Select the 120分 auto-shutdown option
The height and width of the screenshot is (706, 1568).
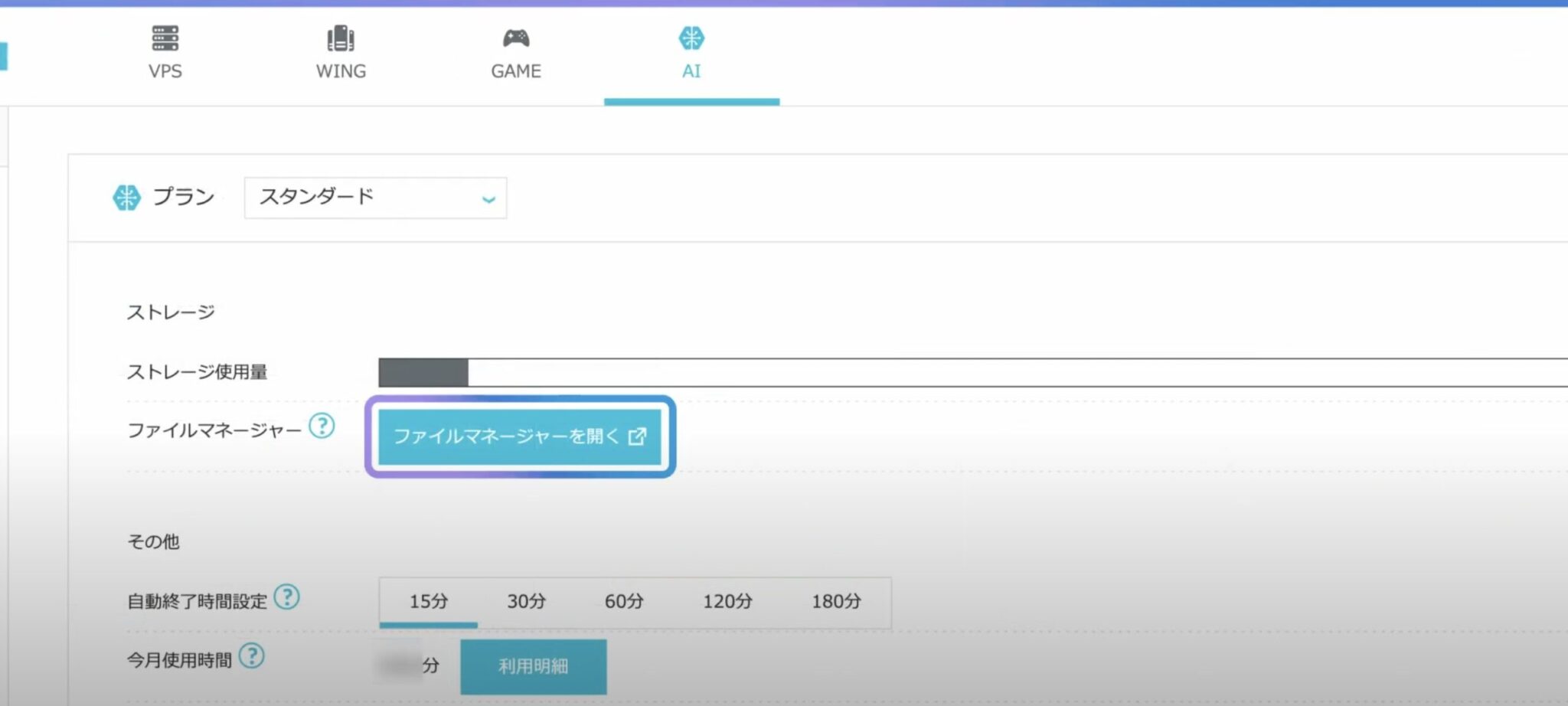pyautogui.click(x=727, y=602)
